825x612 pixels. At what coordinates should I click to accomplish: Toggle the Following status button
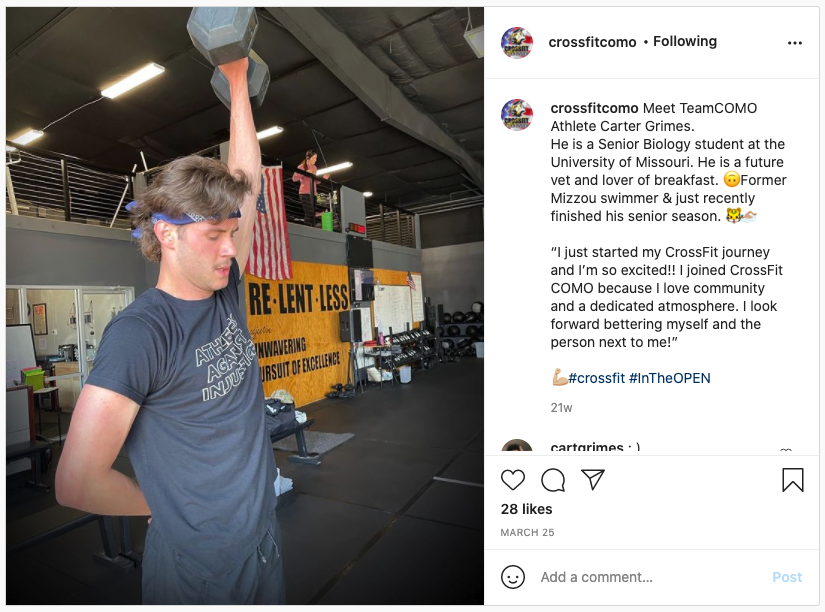pyautogui.click(x=685, y=42)
